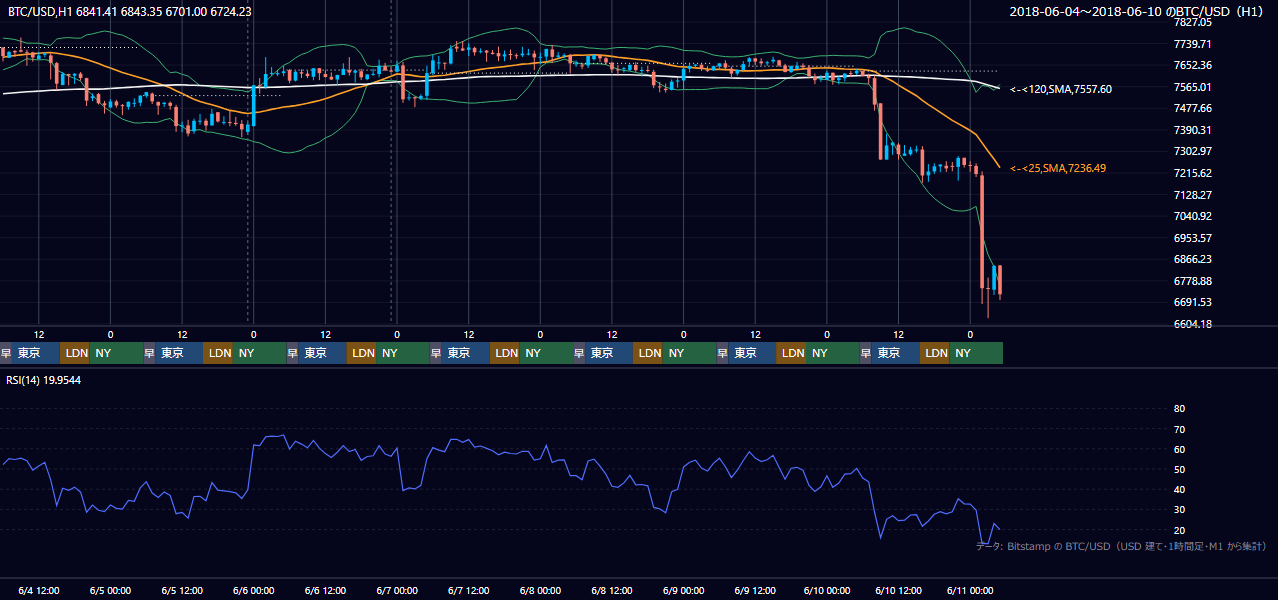1278x600 pixels.
Task: Select the 6/6 00:00 time axis label
Action: pyautogui.click(x=254, y=590)
